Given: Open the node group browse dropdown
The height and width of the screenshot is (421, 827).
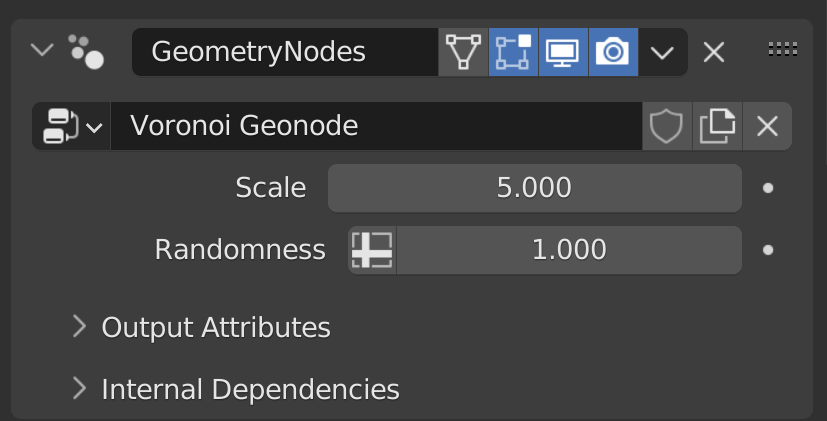Looking at the screenshot, I should [x=71, y=127].
